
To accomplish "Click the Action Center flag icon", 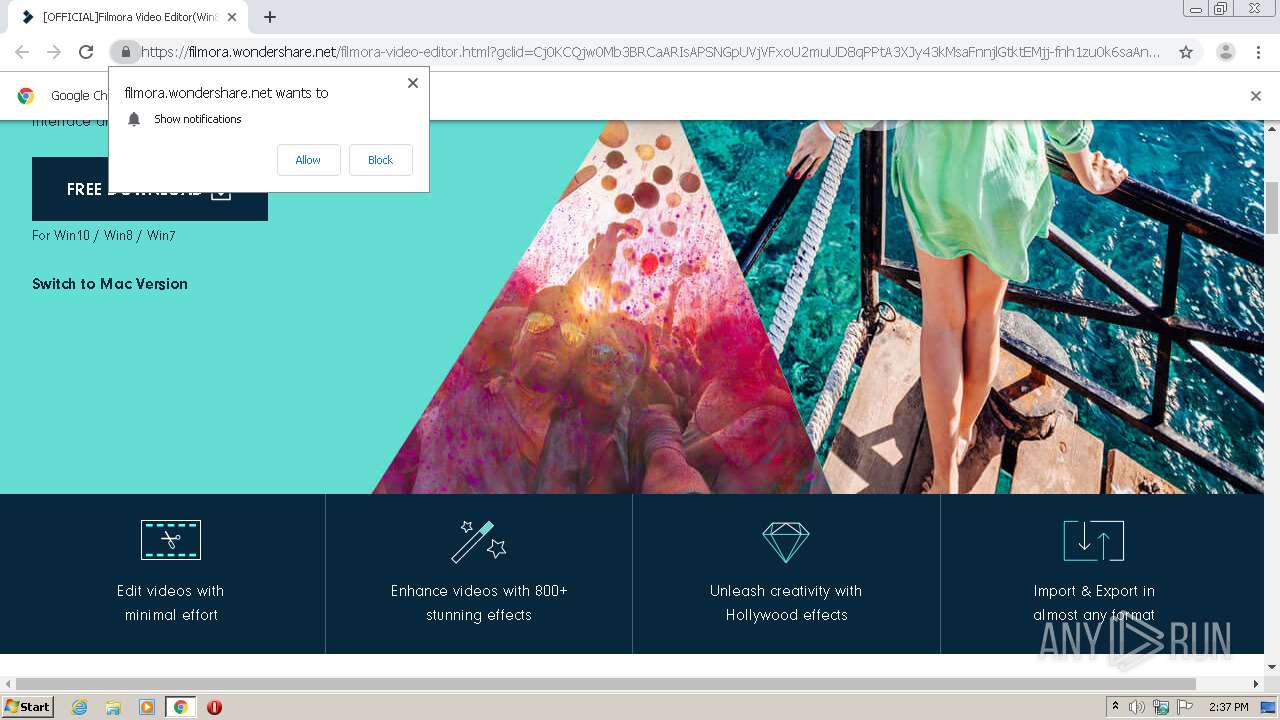I will [x=1185, y=707].
